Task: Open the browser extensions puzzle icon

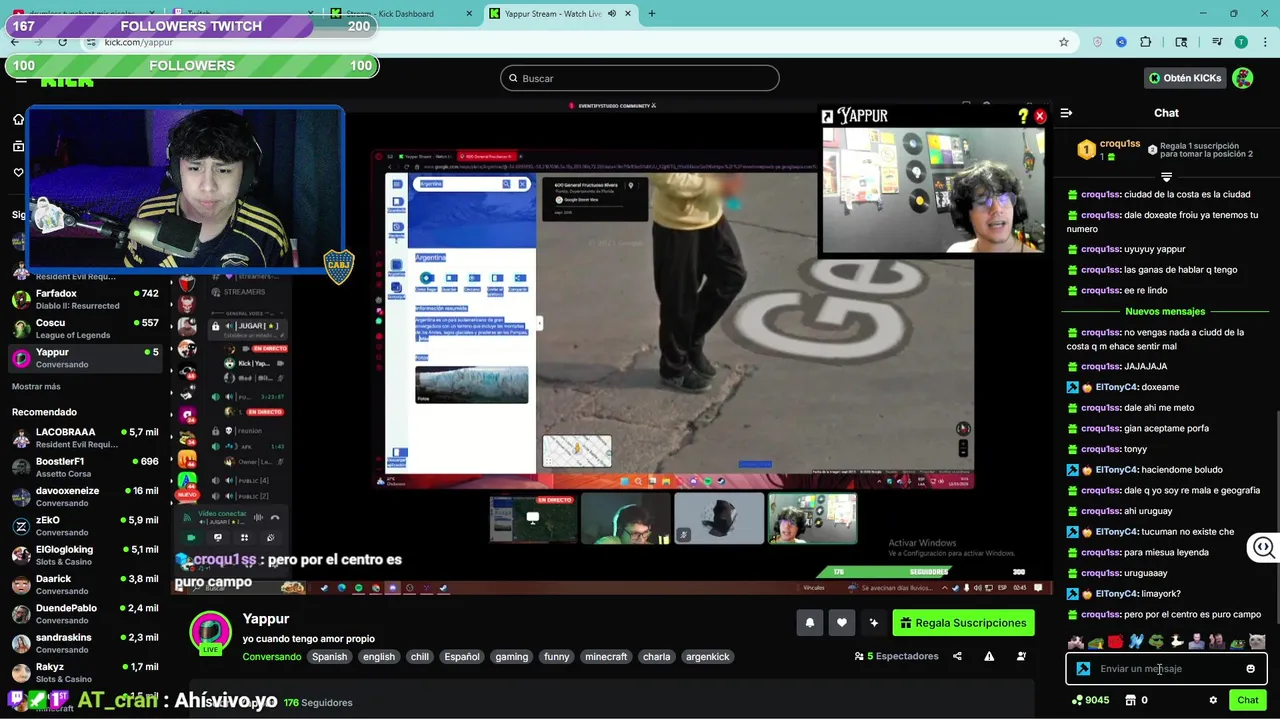Action: pos(1146,42)
